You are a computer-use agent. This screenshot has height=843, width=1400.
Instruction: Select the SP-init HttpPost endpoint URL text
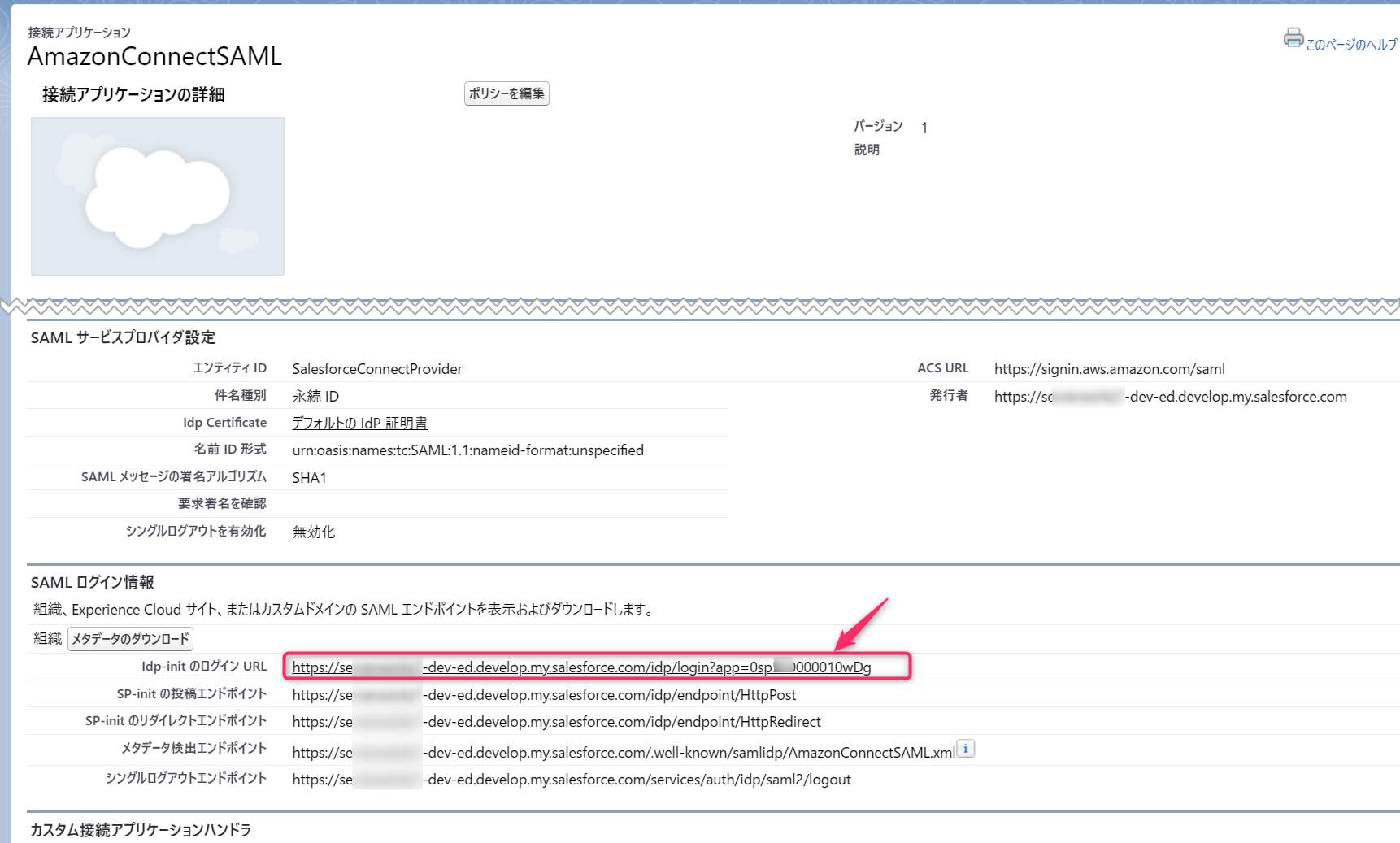point(544,695)
